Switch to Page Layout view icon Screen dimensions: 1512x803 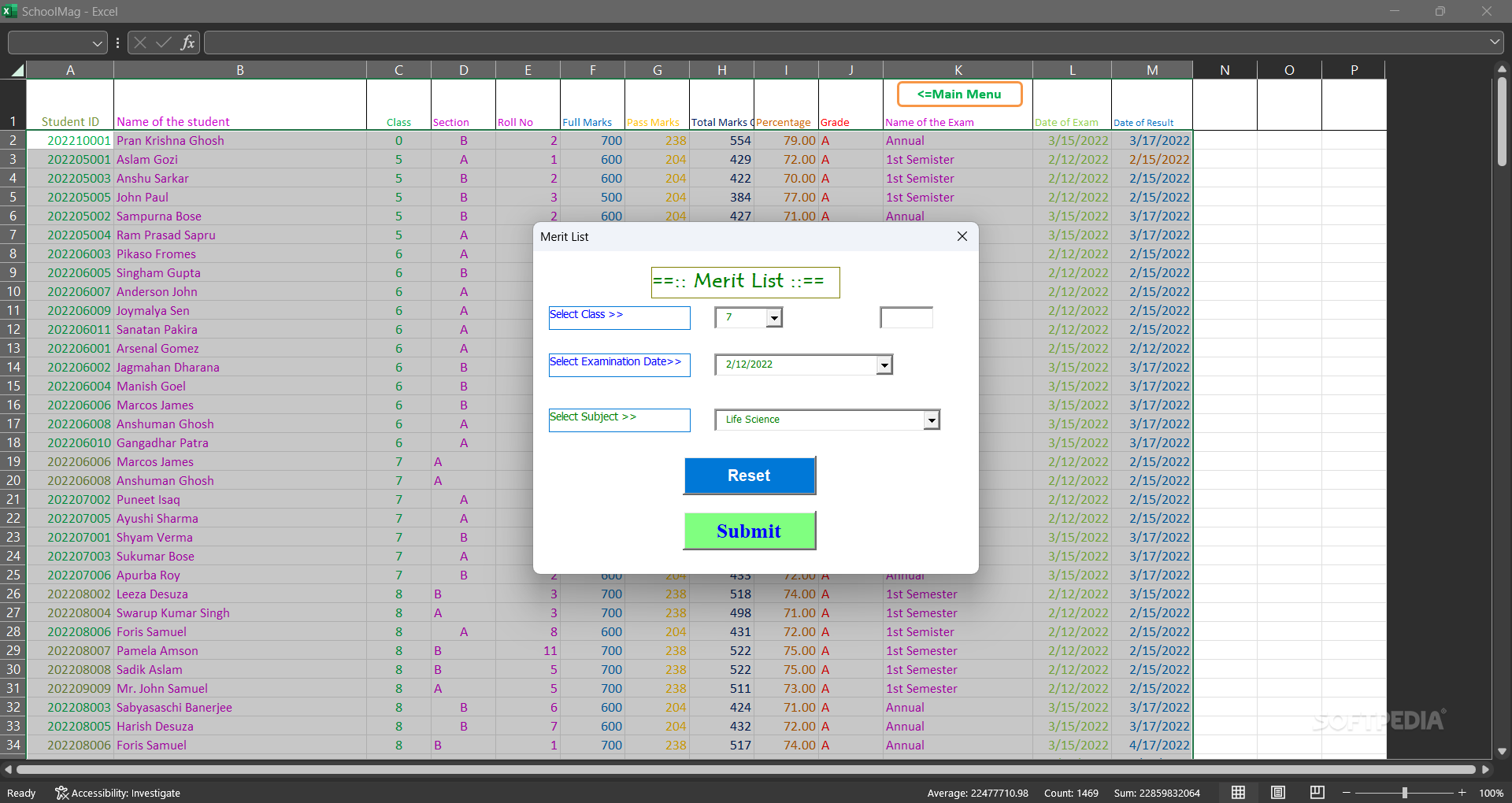1278,793
